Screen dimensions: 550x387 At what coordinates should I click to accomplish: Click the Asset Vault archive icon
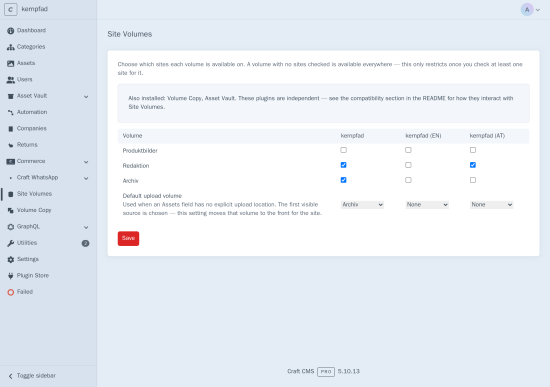tap(11, 96)
